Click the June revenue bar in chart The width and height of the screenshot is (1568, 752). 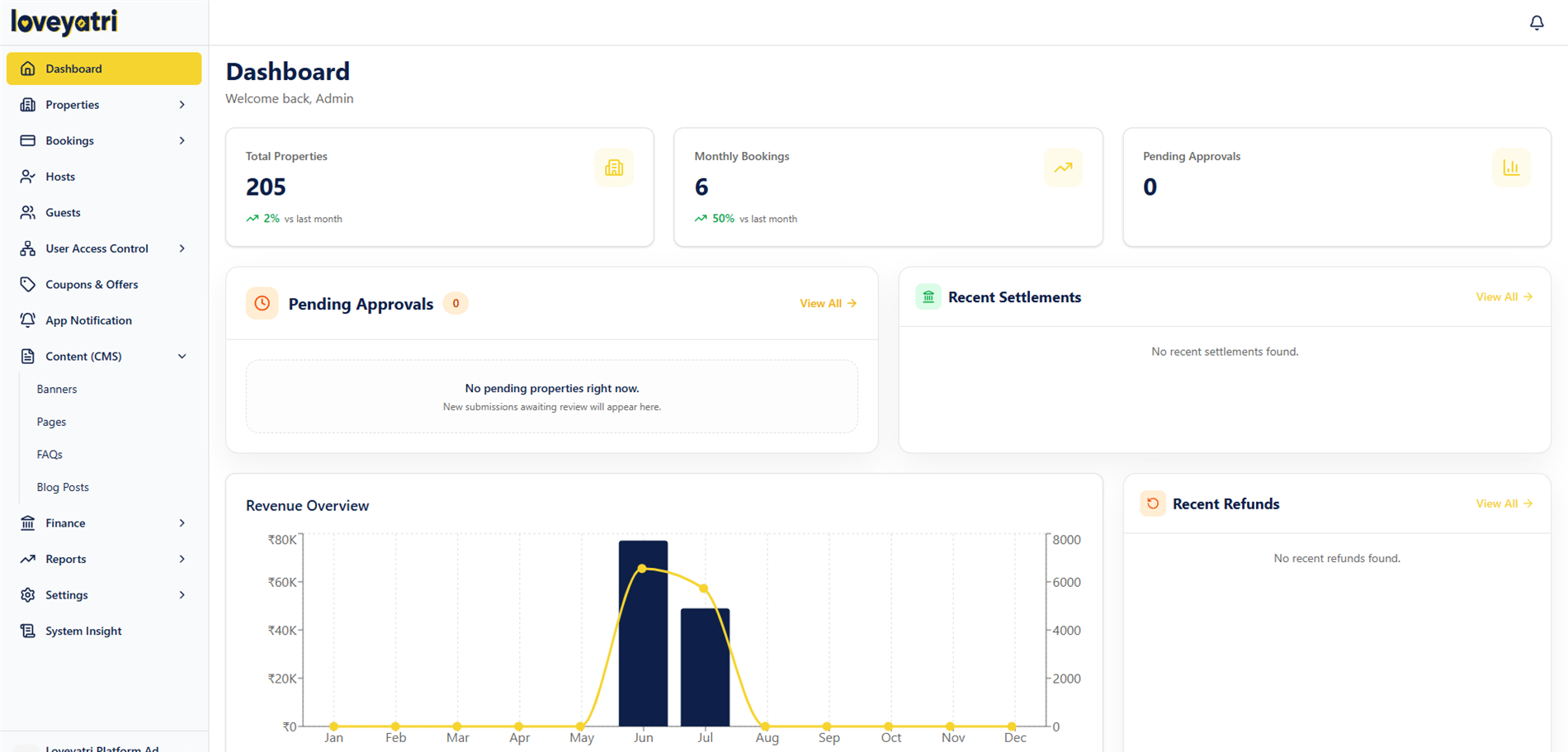[643, 633]
